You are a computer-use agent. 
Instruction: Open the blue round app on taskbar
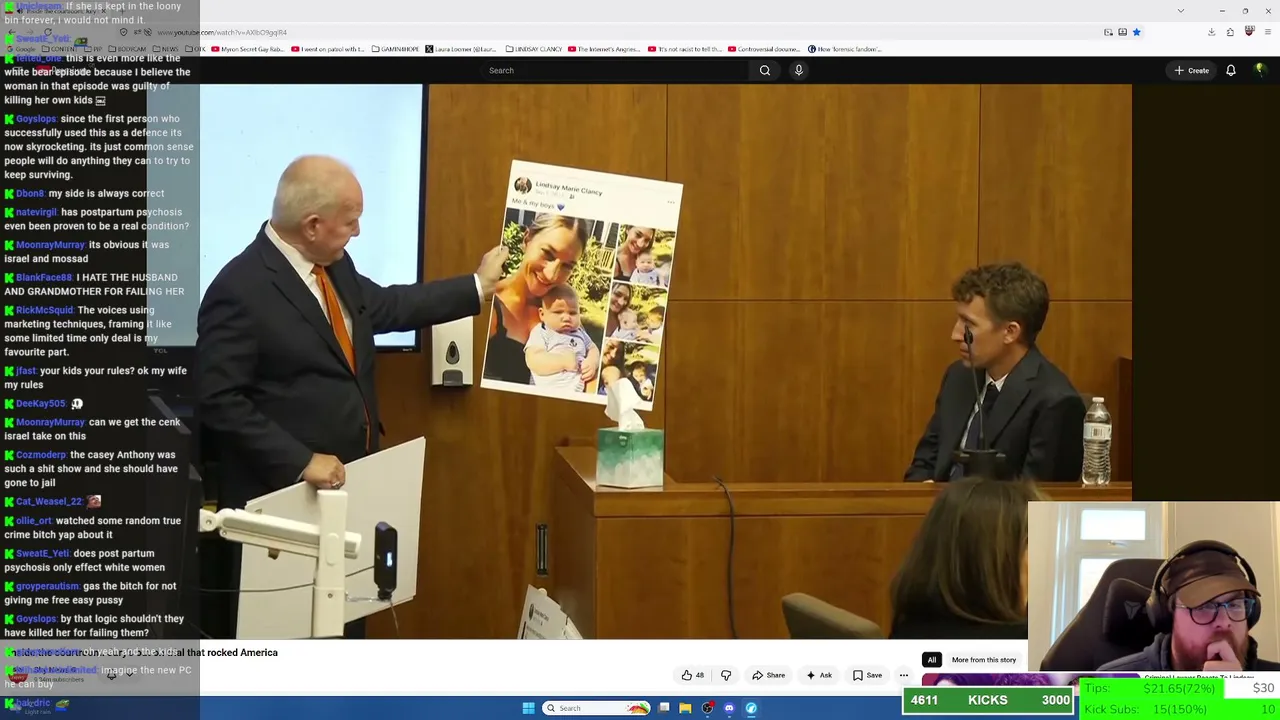click(x=751, y=708)
